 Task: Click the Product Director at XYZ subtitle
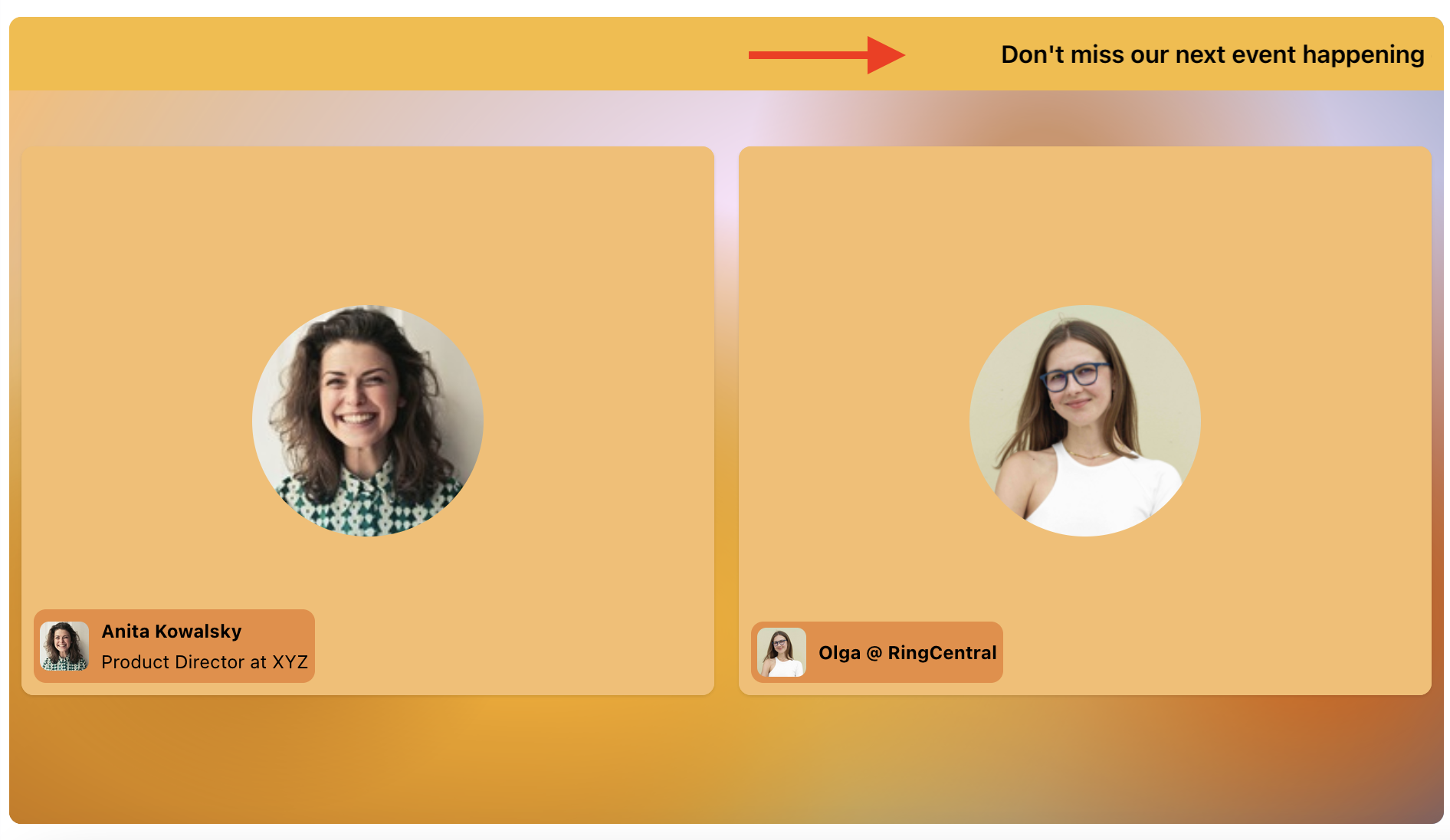[205, 662]
